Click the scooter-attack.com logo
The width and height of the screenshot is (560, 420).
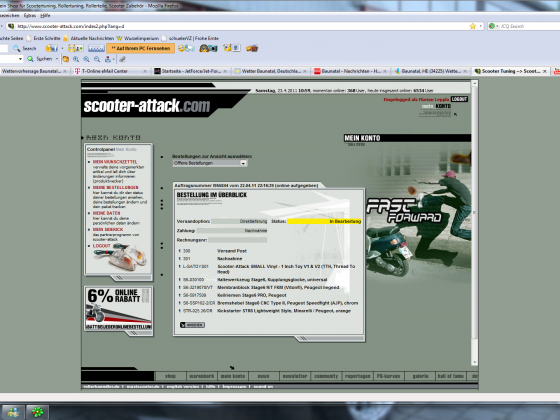click(146, 105)
